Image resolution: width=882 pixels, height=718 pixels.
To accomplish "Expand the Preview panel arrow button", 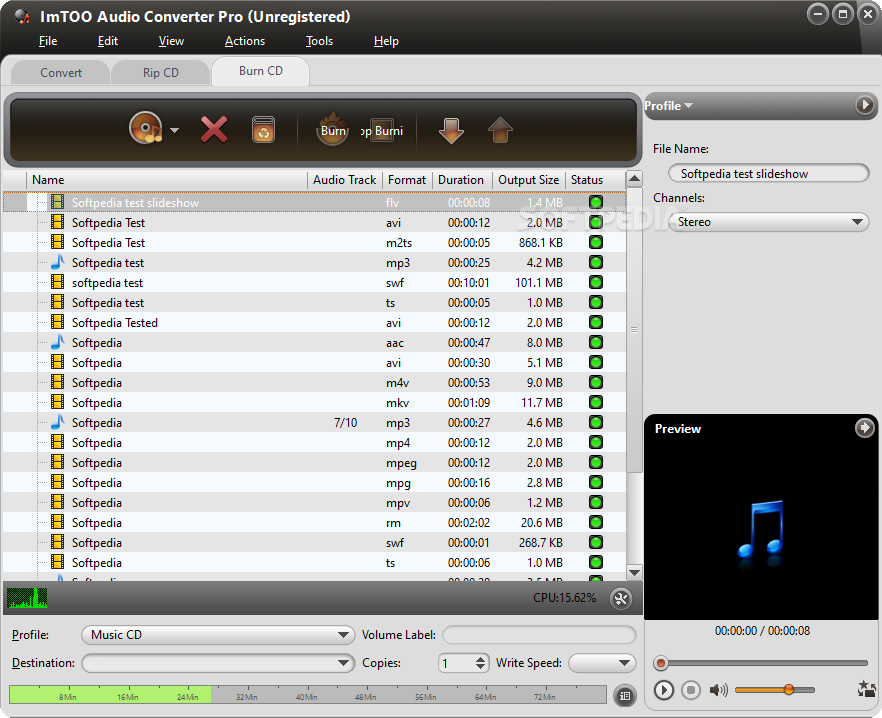I will [865, 428].
